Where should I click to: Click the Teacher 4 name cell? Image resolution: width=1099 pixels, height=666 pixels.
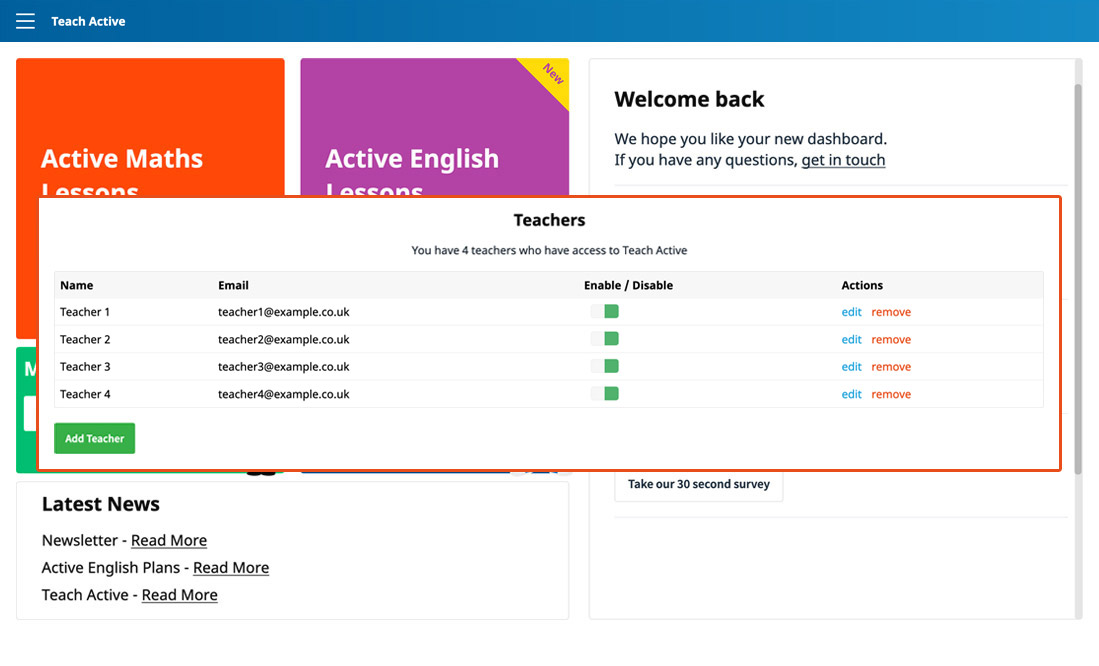(85, 394)
